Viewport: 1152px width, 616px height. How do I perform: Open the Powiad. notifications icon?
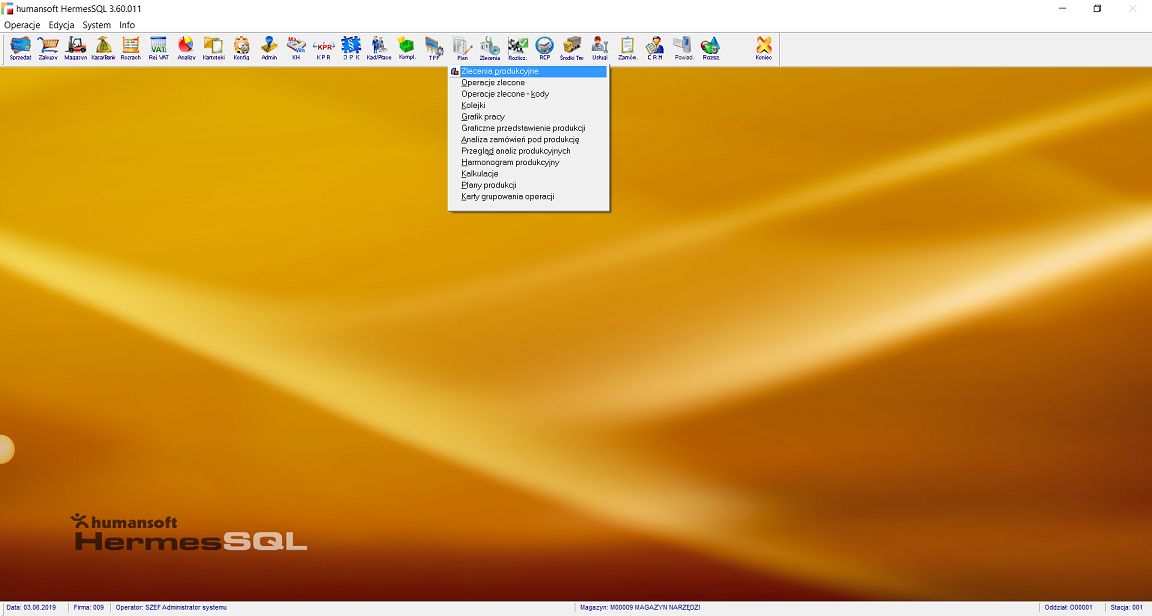(x=683, y=49)
